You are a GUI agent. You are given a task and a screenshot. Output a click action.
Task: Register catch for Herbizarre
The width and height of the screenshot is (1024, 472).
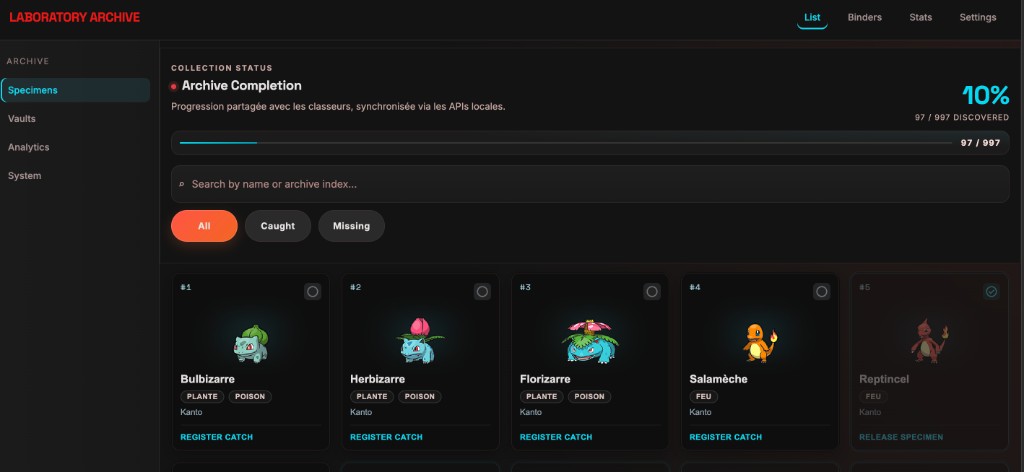coord(386,437)
